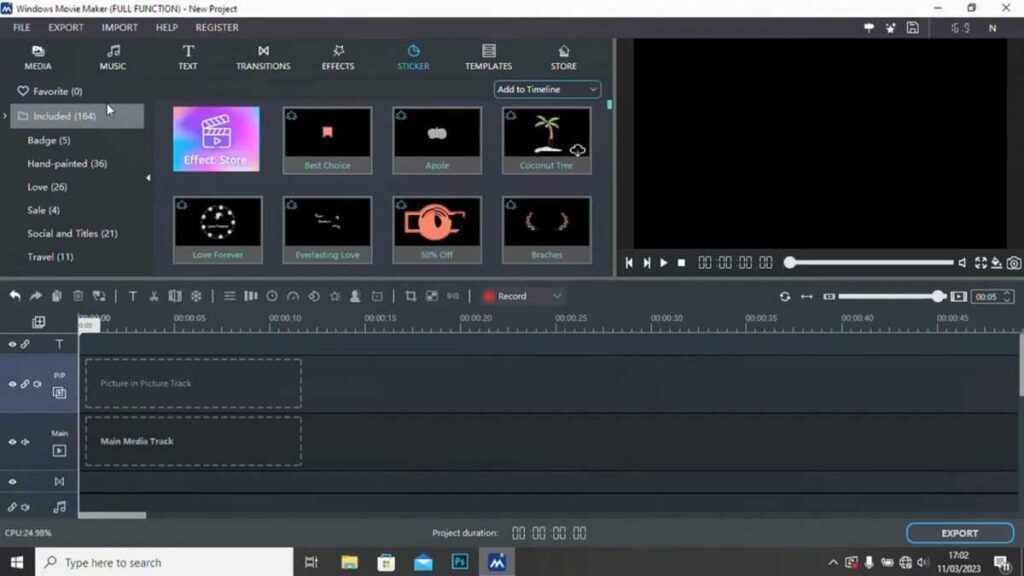Click the Windows taskbar search box

click(165, 562)
